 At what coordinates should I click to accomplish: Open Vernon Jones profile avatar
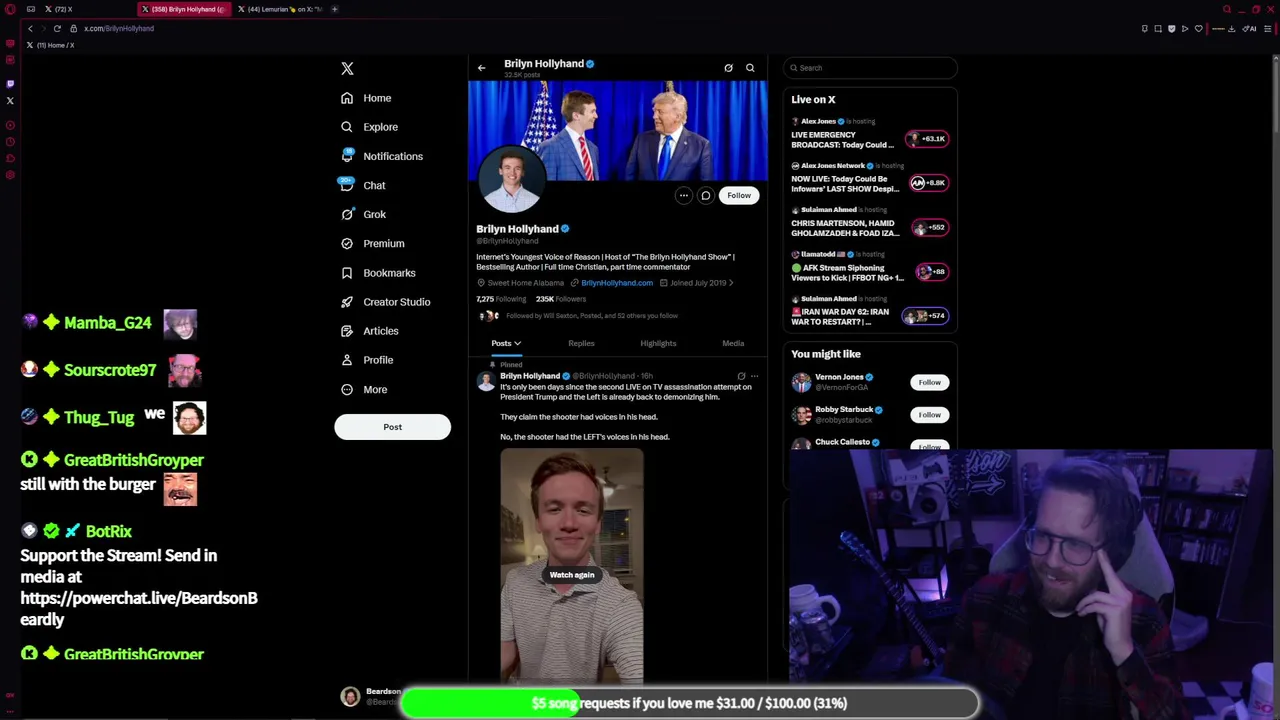[801, 383]
